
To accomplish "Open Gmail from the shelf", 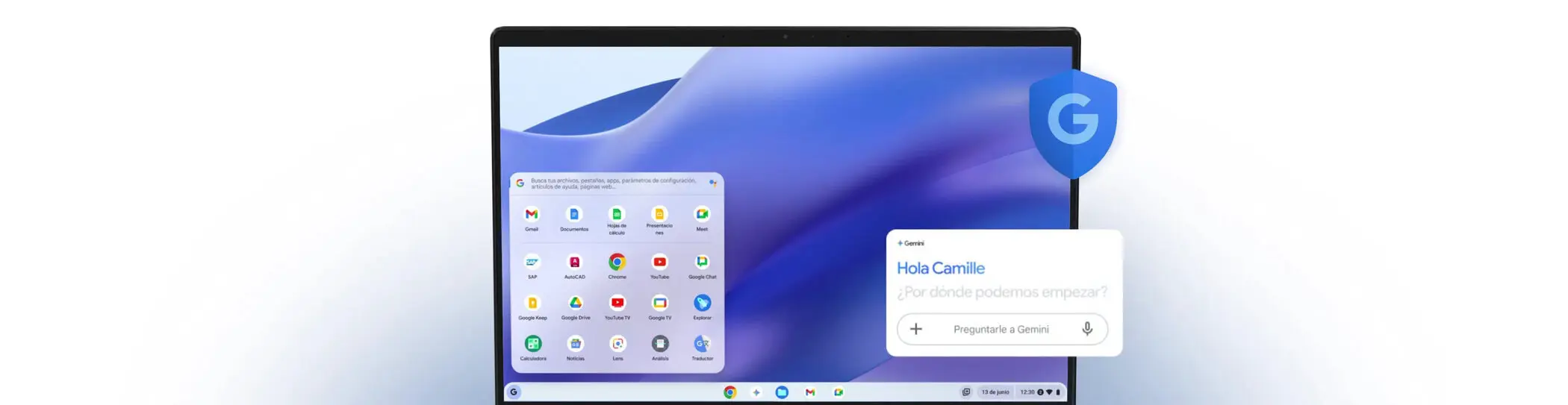I will pyautogui.click(x=810, y=392).
